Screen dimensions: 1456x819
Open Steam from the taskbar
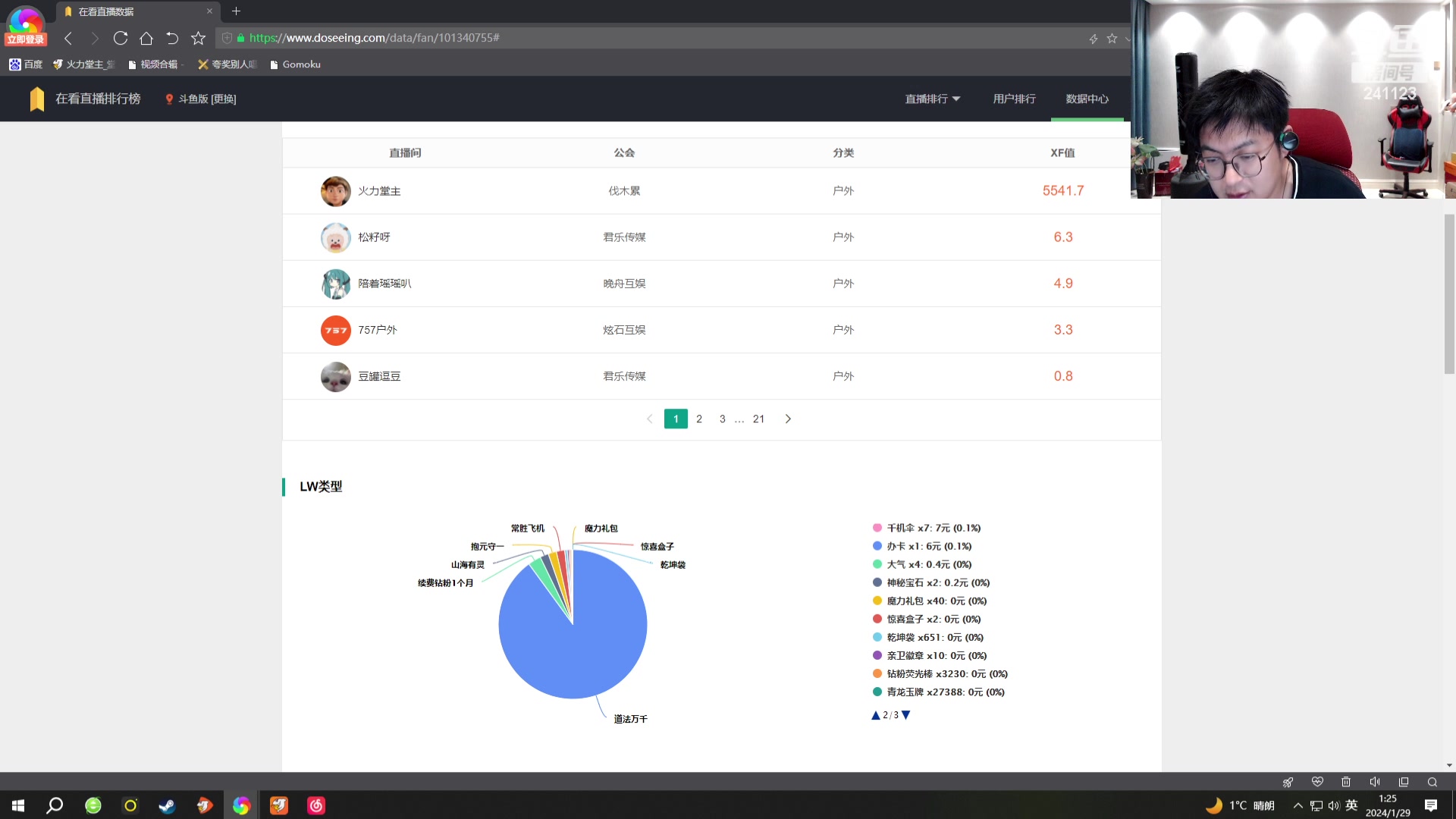click(x=167, y=805)
